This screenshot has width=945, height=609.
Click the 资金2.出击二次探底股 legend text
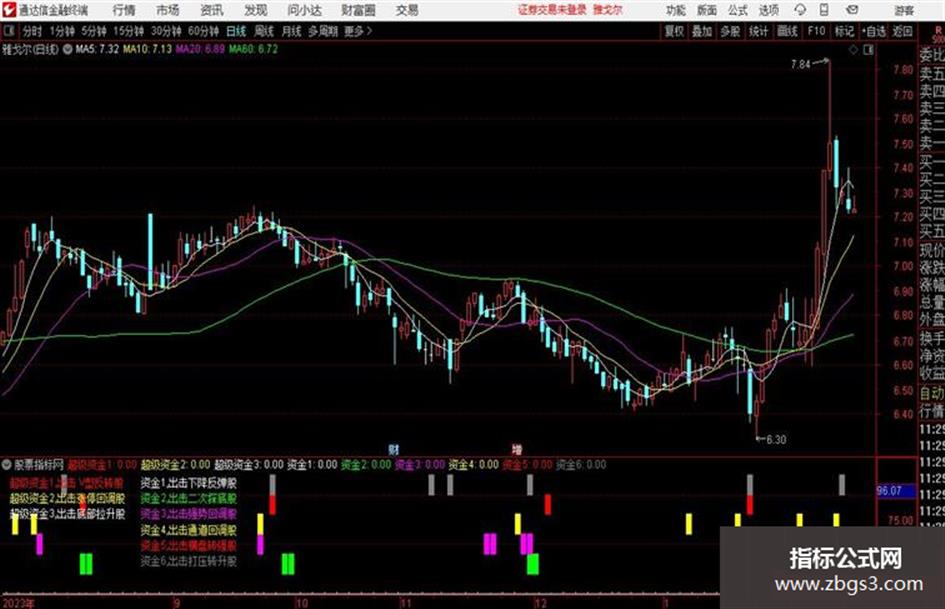(189, 499)
